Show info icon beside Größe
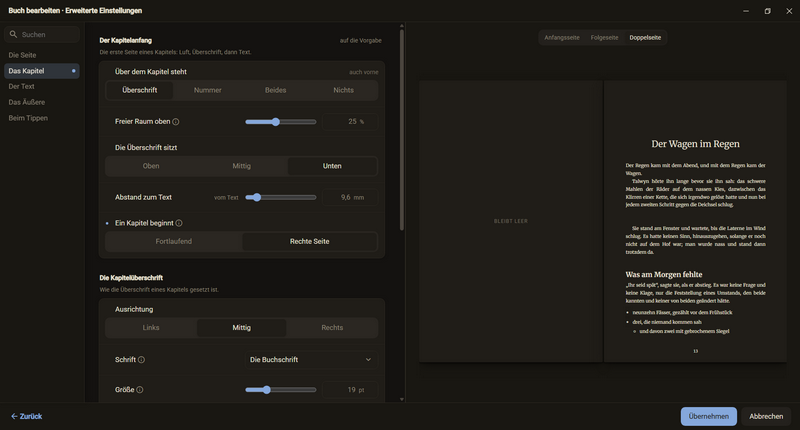 (x=140, y=390)
